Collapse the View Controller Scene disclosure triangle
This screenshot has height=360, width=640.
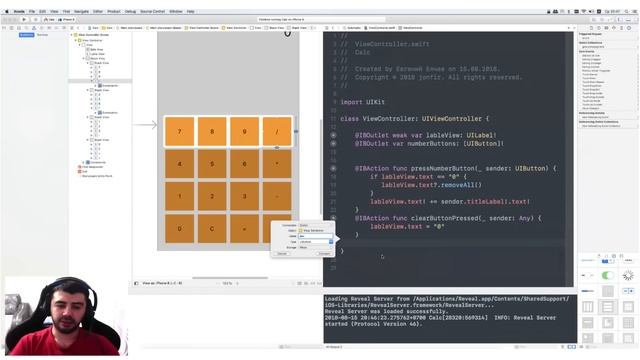pyautogui.click(x=72, y=35)
